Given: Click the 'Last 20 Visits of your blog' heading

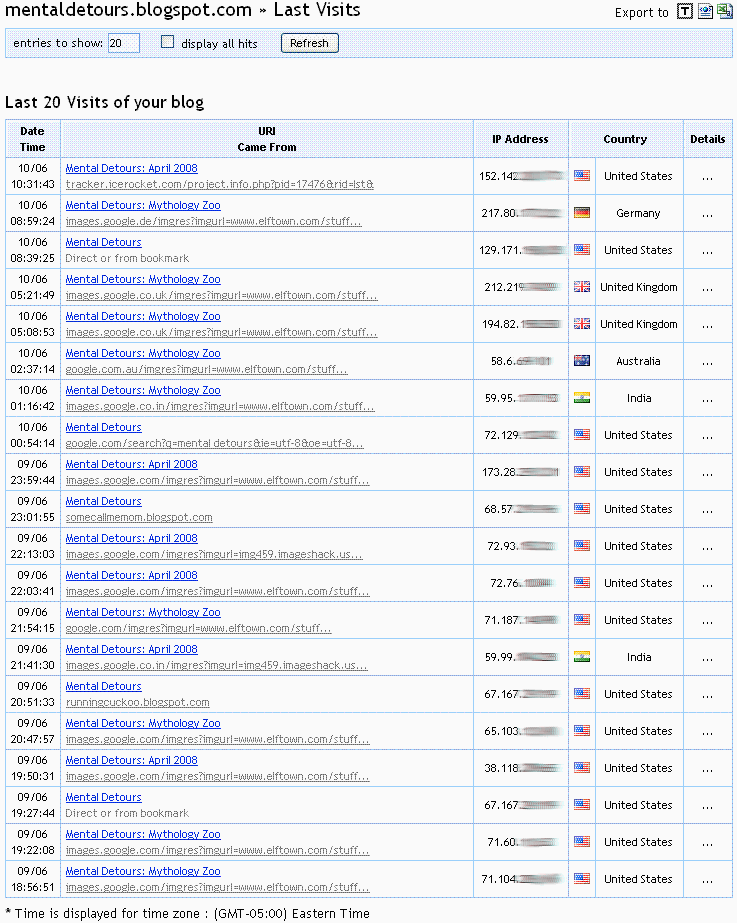Looking at the screenshot, I should coord(104,102).
